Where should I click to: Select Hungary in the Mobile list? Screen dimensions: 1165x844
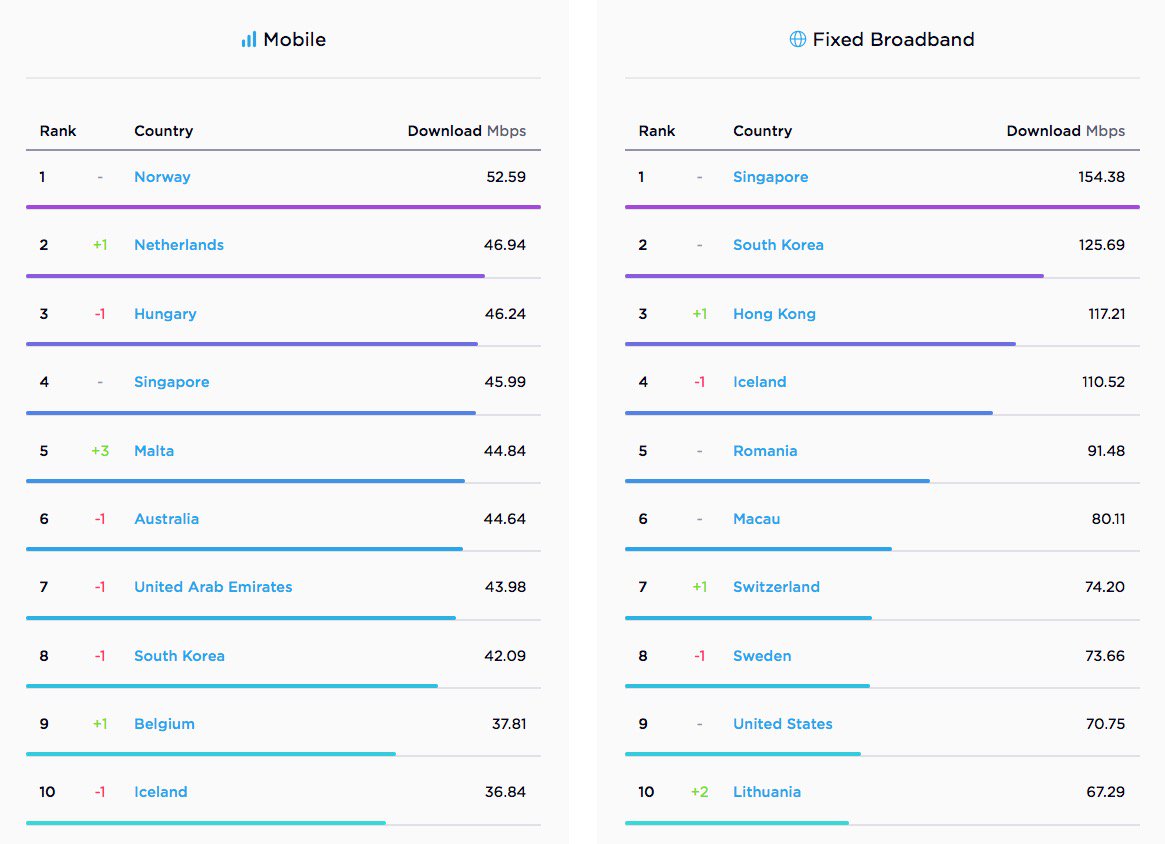pyautogui.click(x=165, y=314)
